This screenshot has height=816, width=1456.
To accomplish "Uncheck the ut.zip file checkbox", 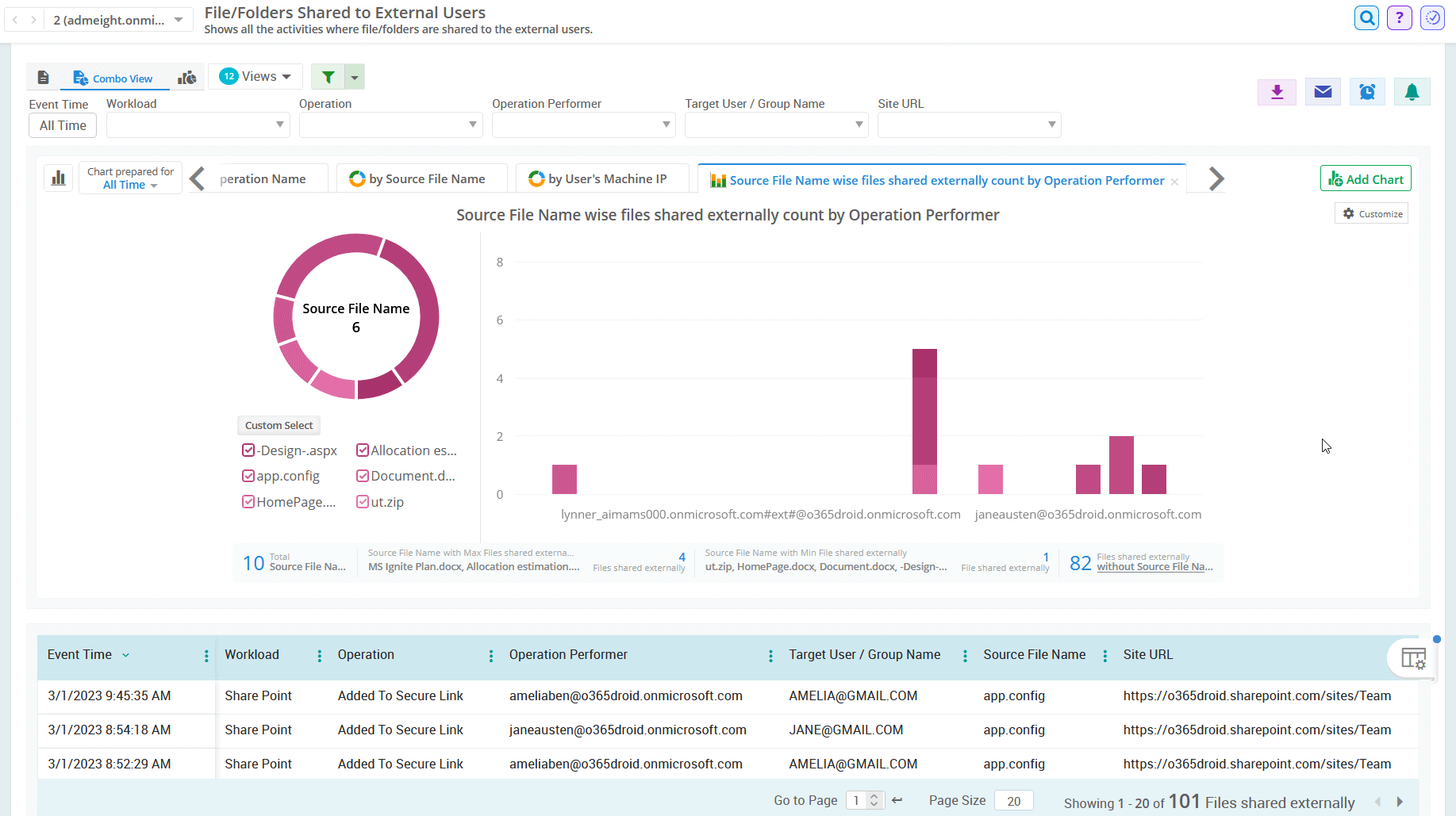I will click(x=363, y=501).
